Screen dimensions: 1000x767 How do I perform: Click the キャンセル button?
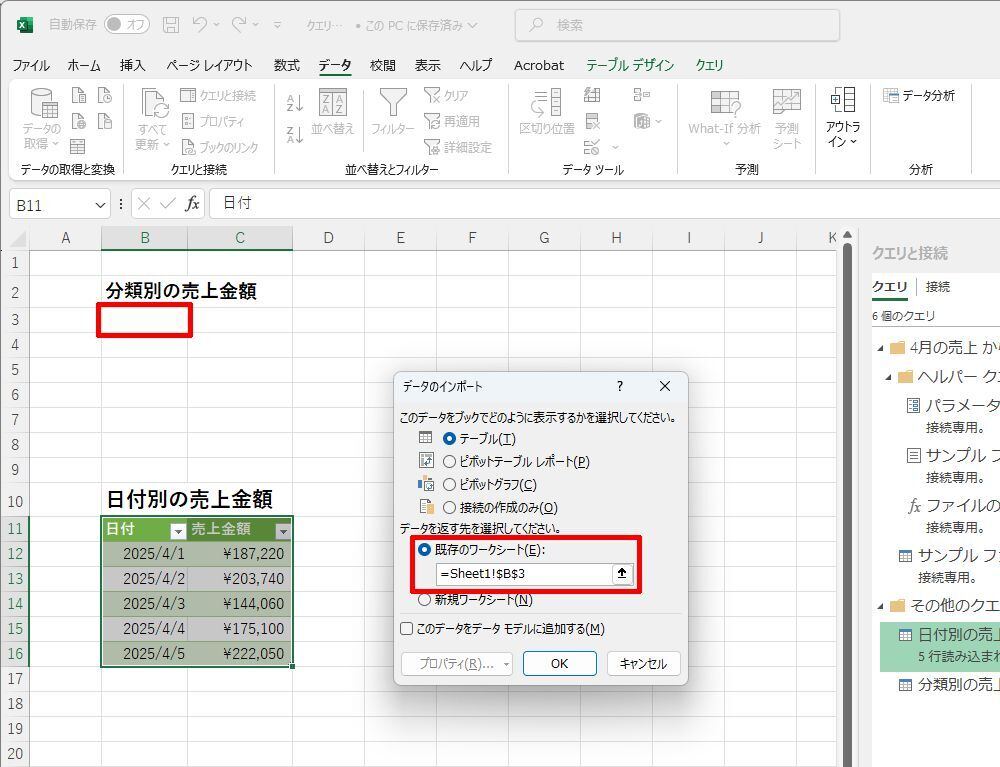(643, 664)
